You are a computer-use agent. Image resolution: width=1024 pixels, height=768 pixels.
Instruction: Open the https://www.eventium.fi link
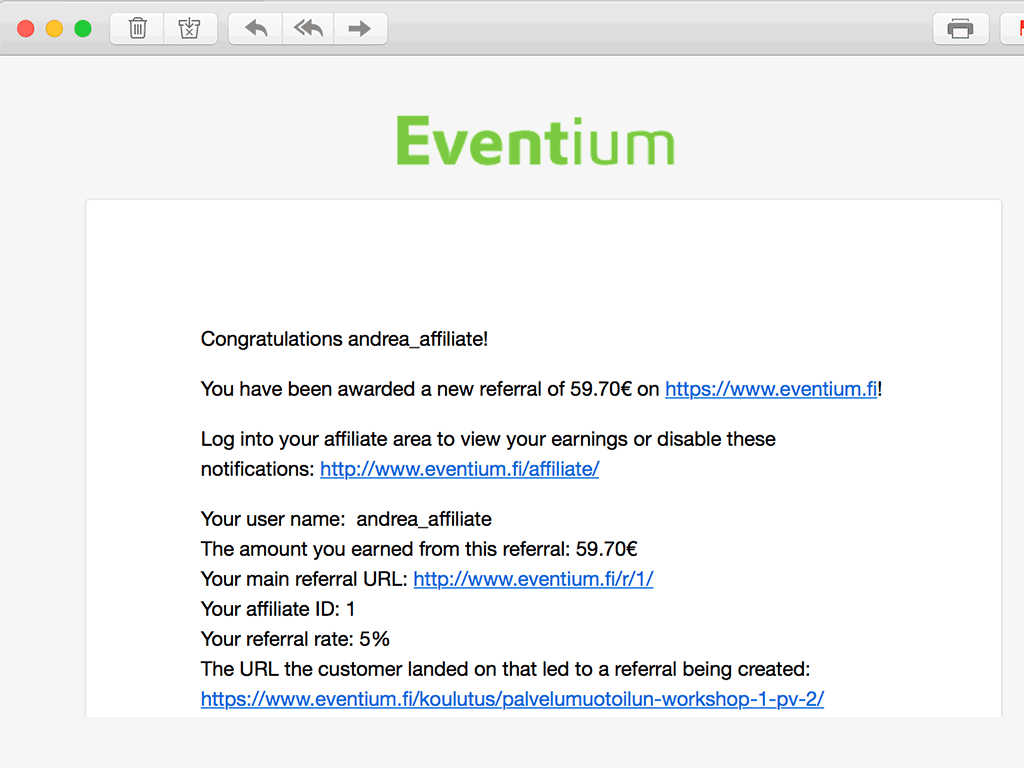click(771, 389)
